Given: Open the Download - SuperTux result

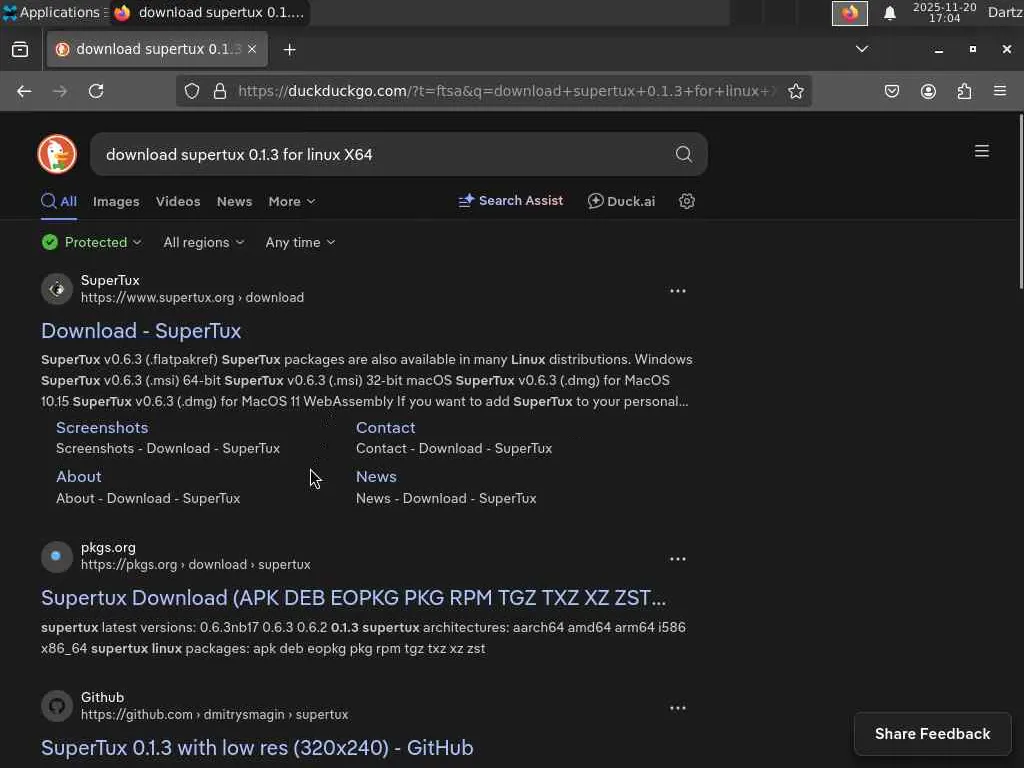Looking at the screenshot, I should pos(141,331).
